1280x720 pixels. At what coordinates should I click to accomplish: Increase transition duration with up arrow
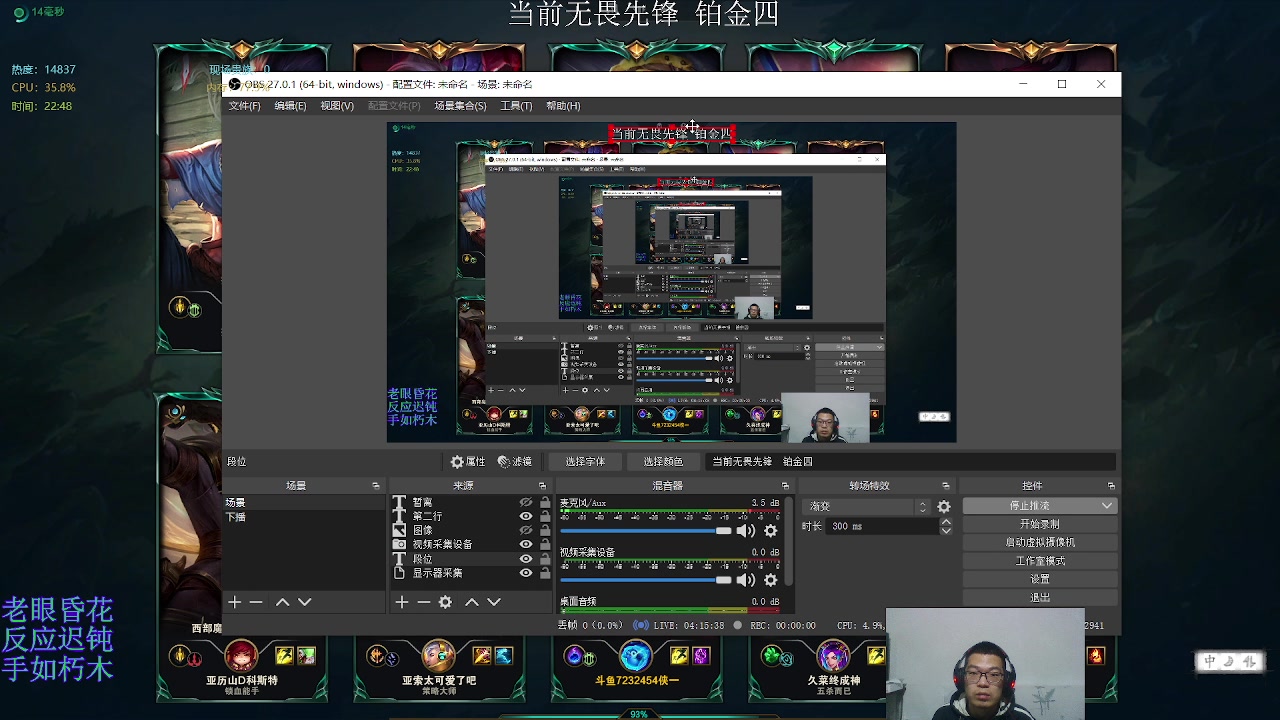946,522
